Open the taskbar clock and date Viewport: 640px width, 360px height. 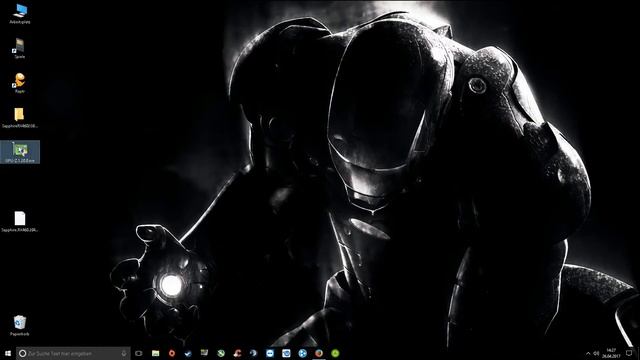[611, 353]
